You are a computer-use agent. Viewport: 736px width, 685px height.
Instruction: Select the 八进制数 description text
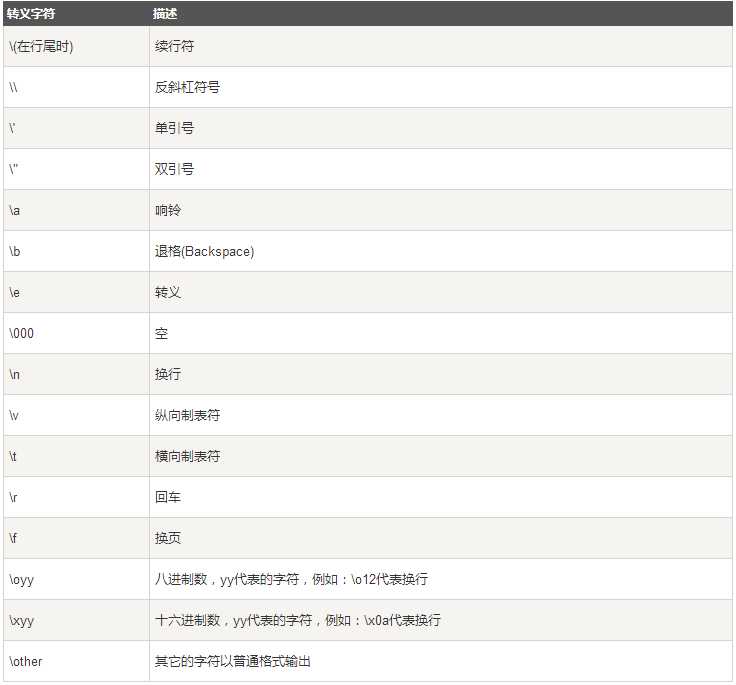coord(291,579)
